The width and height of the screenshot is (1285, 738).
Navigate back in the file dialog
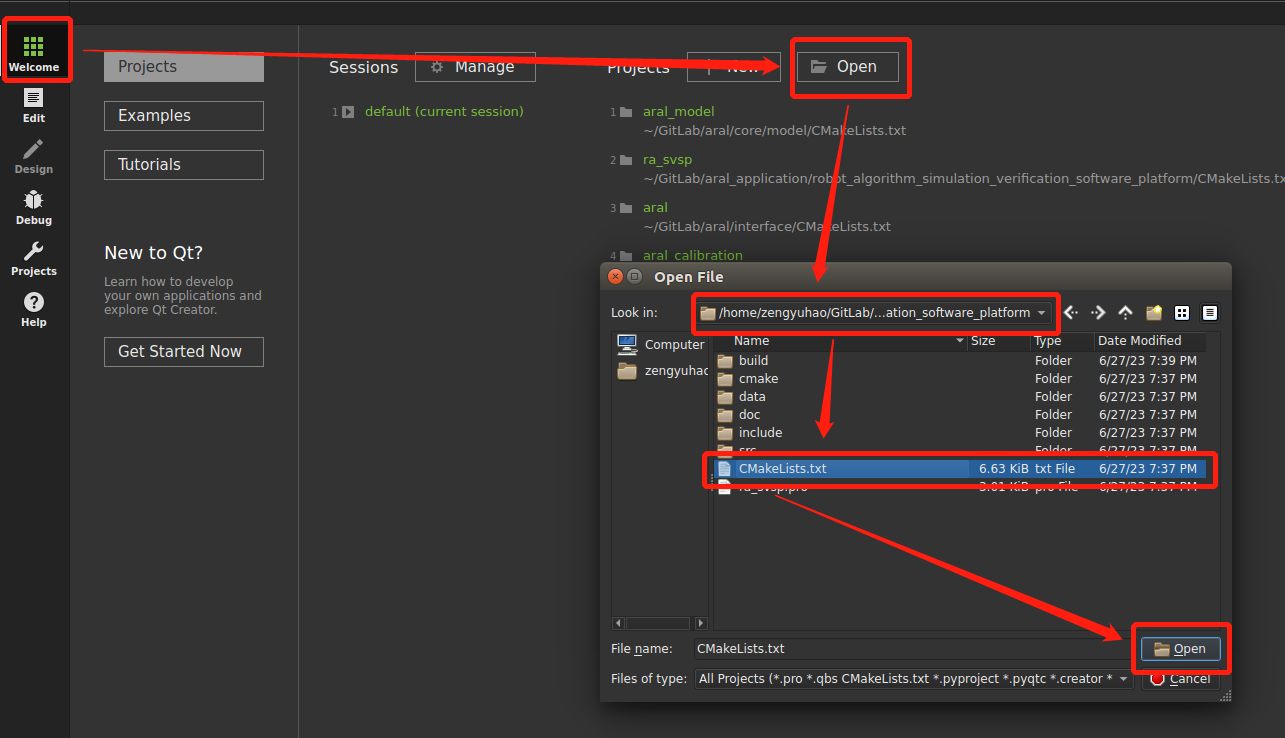coord(1071,313)
